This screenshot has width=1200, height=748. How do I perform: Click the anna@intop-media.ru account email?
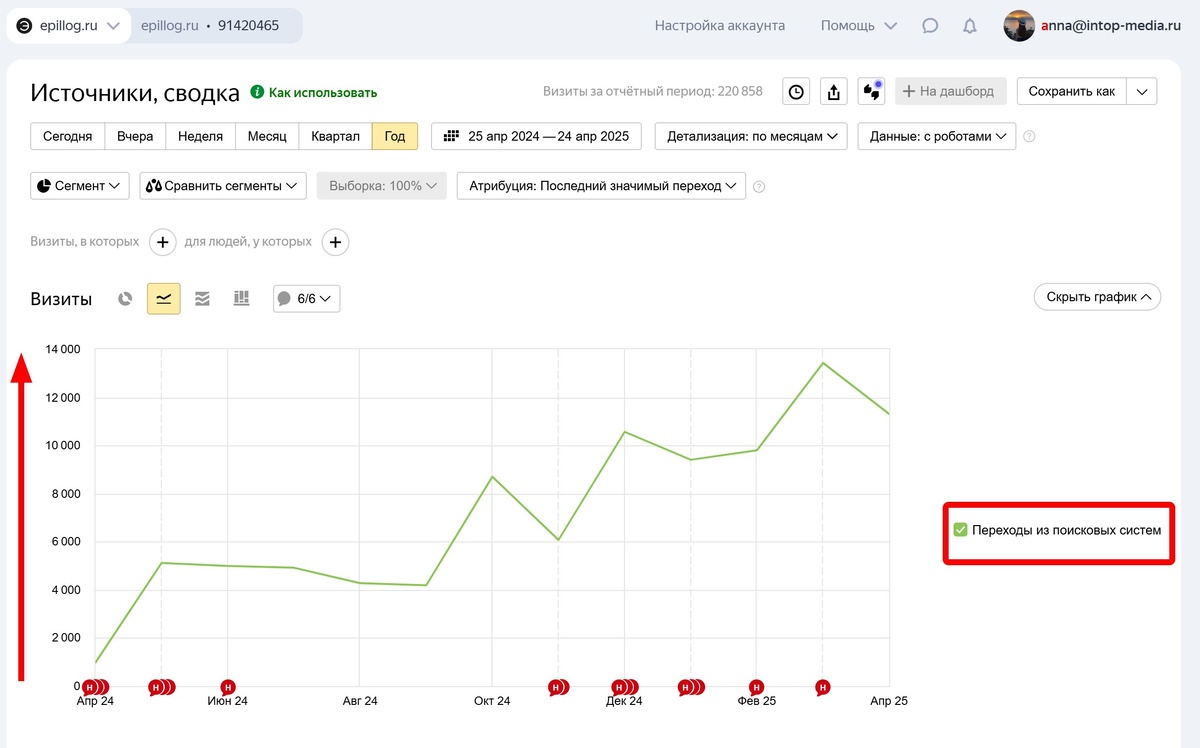click(1112, 26)
